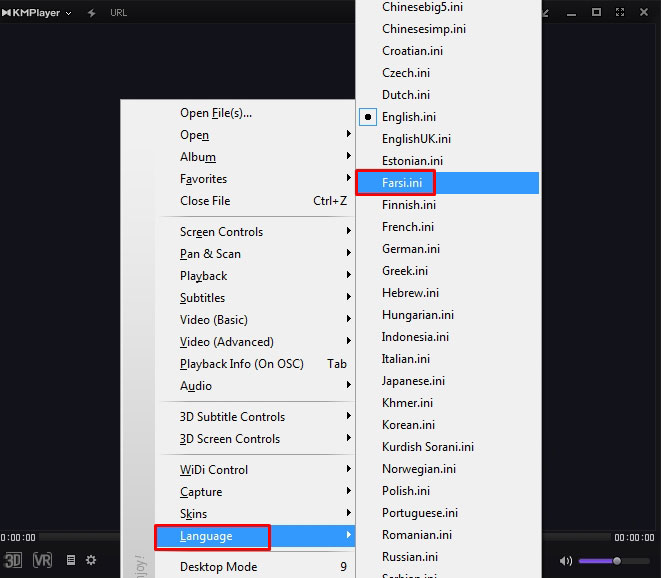Viewport: 661px width, 578px height.
Task: Choose Farsi.ini language
Action: coord(448,183)
